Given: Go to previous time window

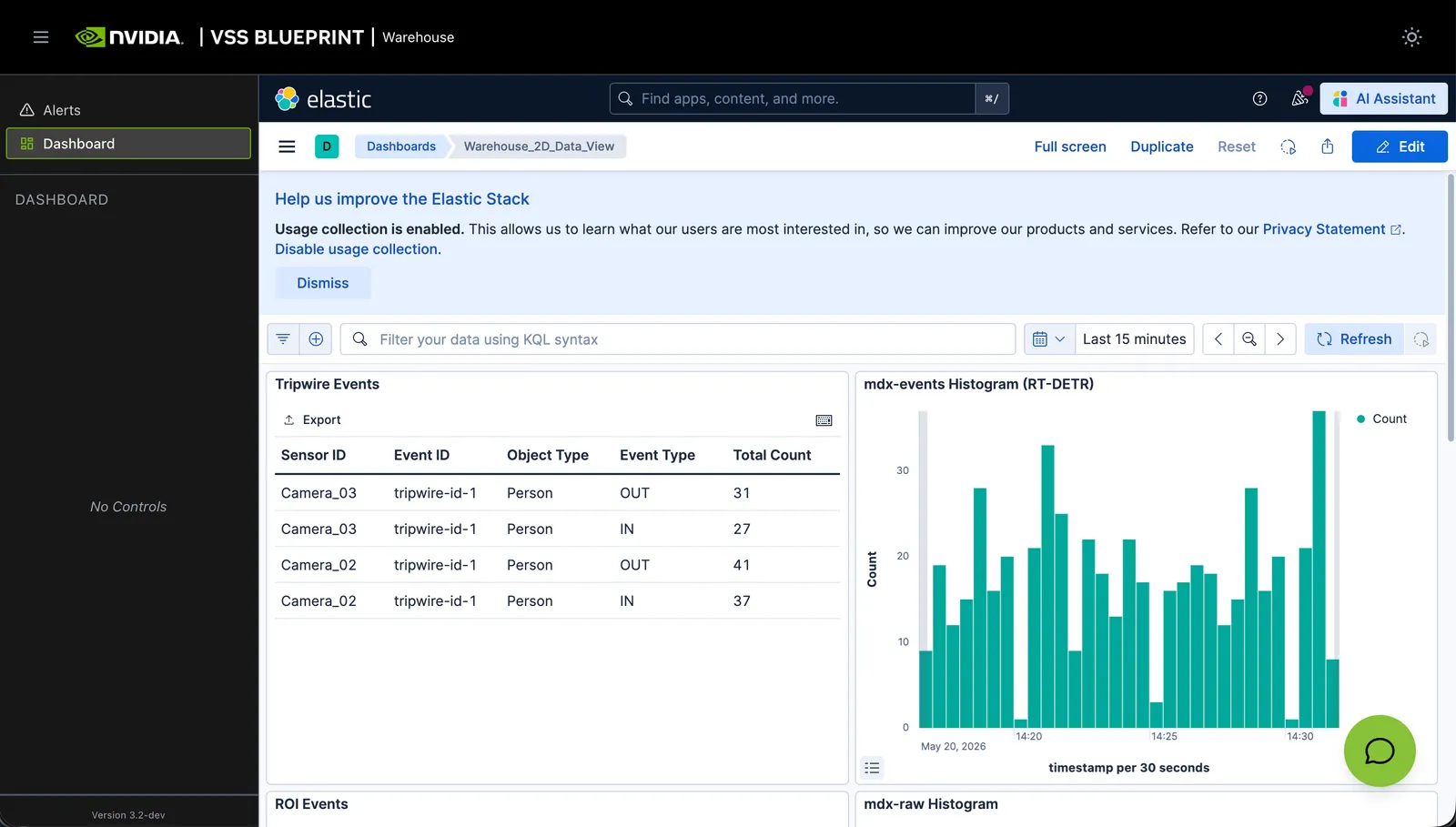Looking at the screenshot, I should click(x=1218, y=339).
